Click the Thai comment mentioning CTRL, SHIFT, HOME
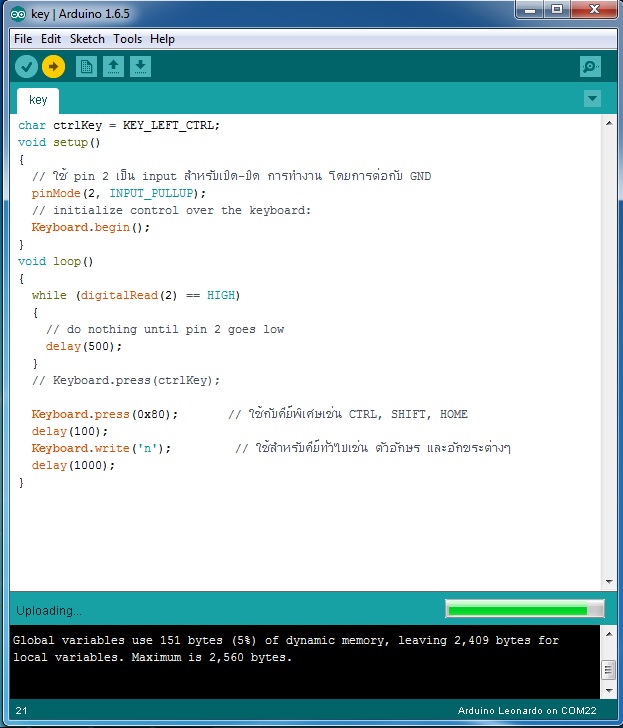This screenshot has height=728, width=623. 348,413
